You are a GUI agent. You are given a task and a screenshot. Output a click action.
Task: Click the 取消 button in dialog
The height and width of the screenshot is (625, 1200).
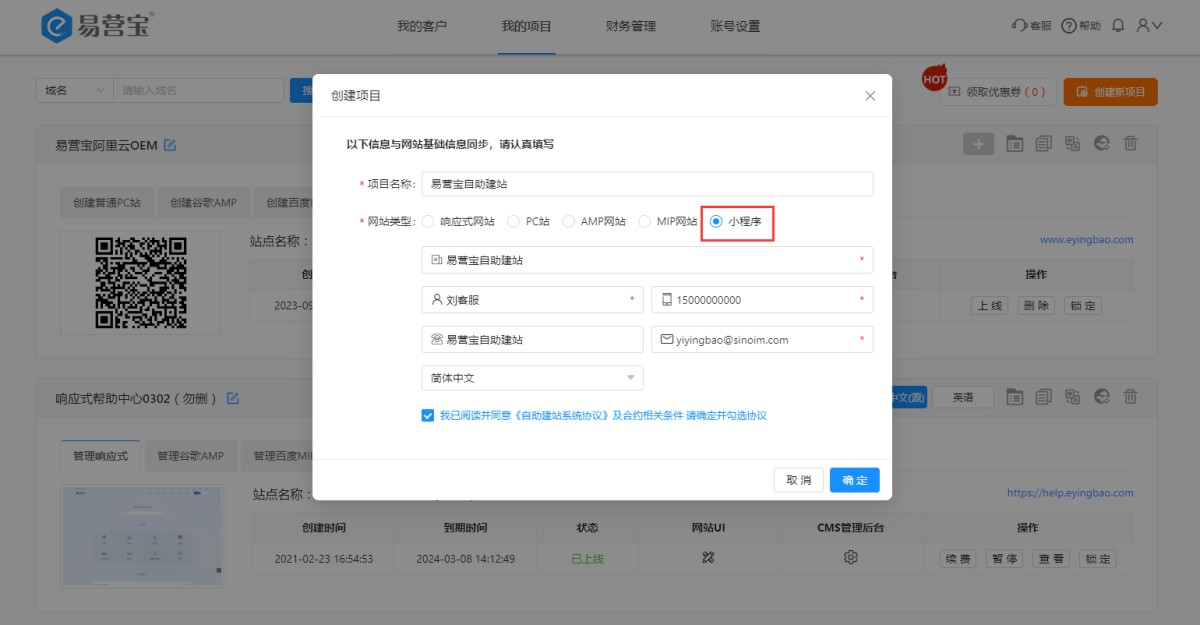(x=798, y=480)
